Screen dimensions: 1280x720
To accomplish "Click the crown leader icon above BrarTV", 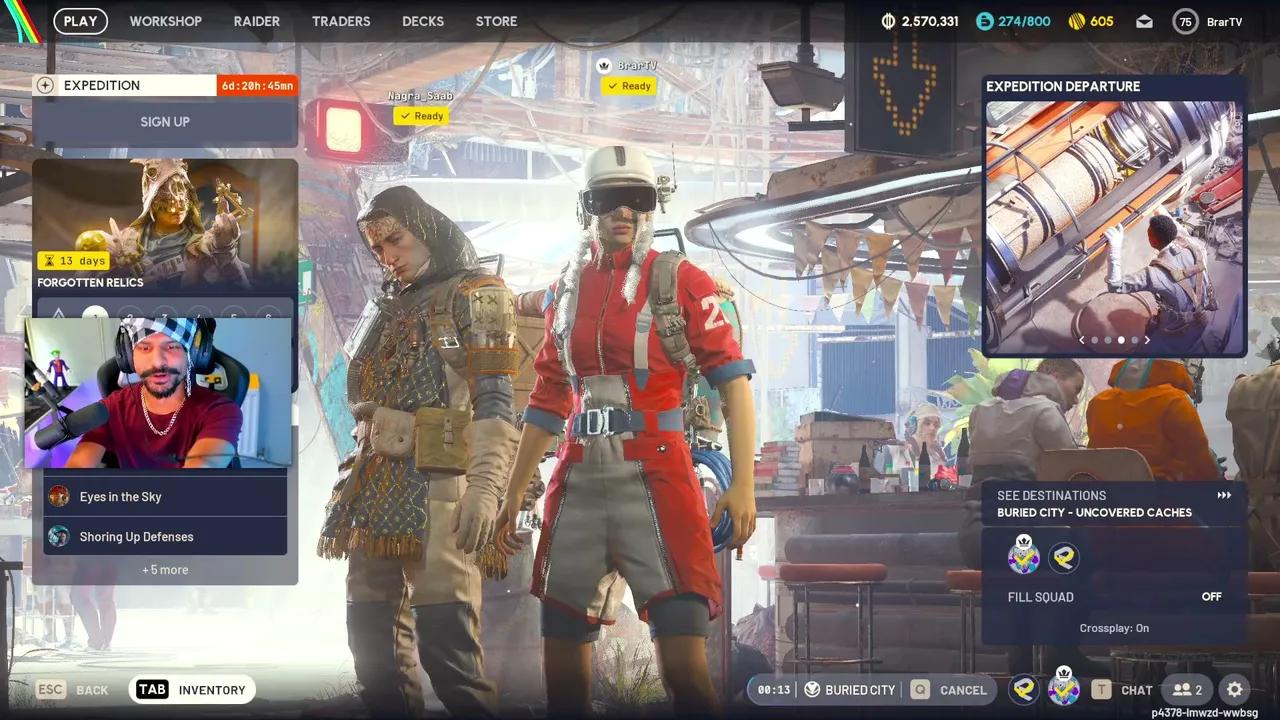I will (603, 65).
